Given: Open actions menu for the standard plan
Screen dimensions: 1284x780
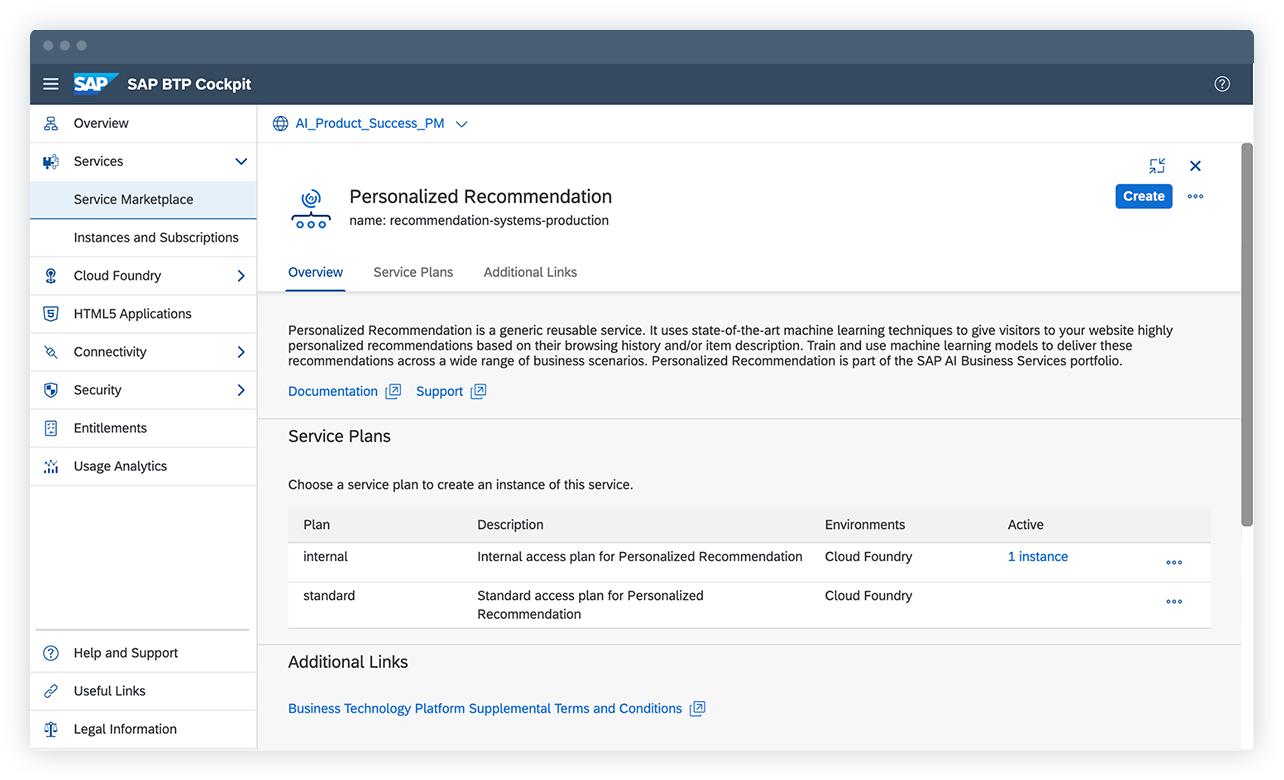Looking at the screenshot, I should (1174, 602).
